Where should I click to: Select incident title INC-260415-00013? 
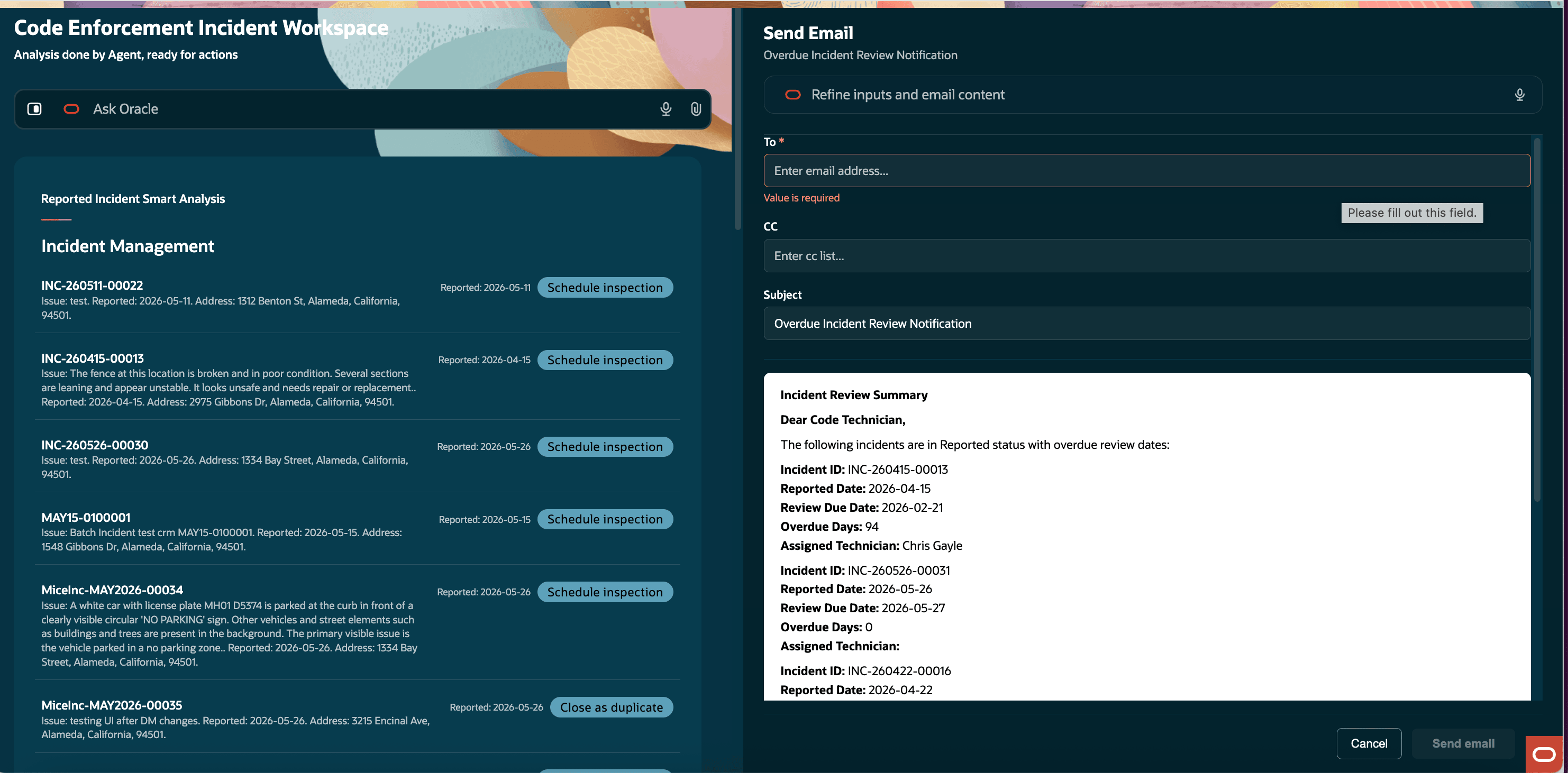(x=93, y=358)
